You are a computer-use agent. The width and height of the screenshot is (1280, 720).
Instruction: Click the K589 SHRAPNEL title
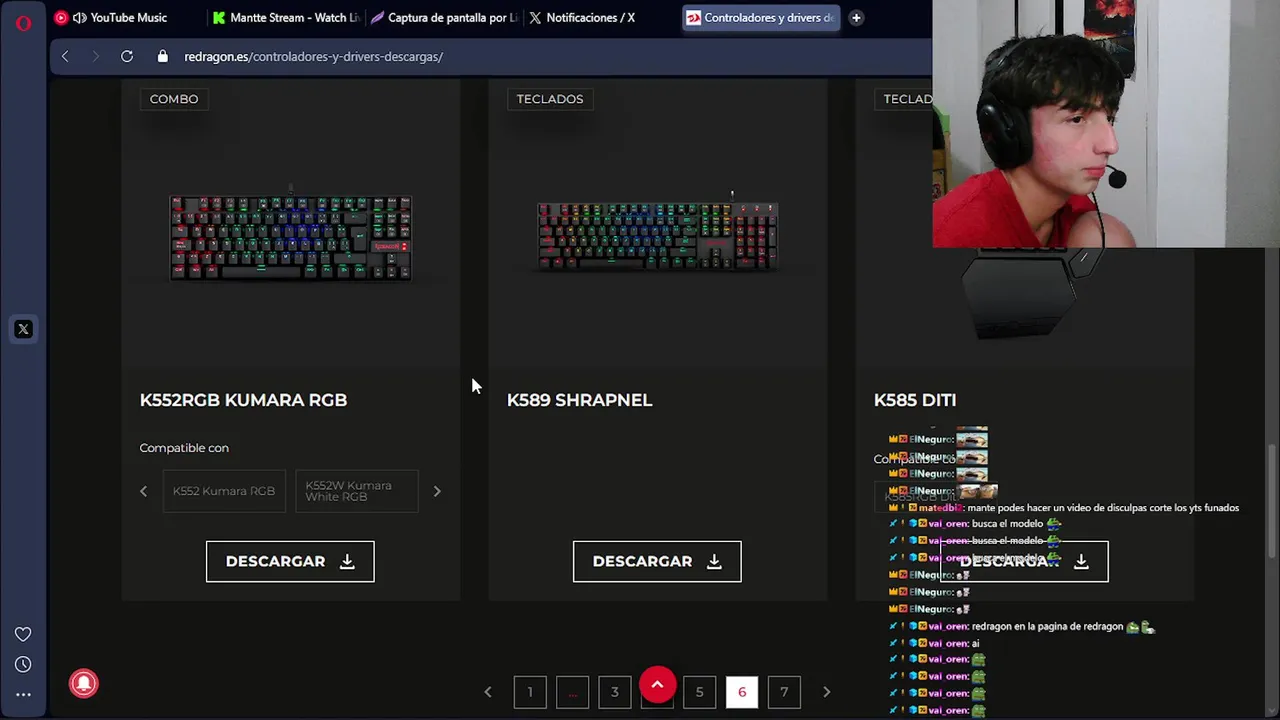(579, 400)
